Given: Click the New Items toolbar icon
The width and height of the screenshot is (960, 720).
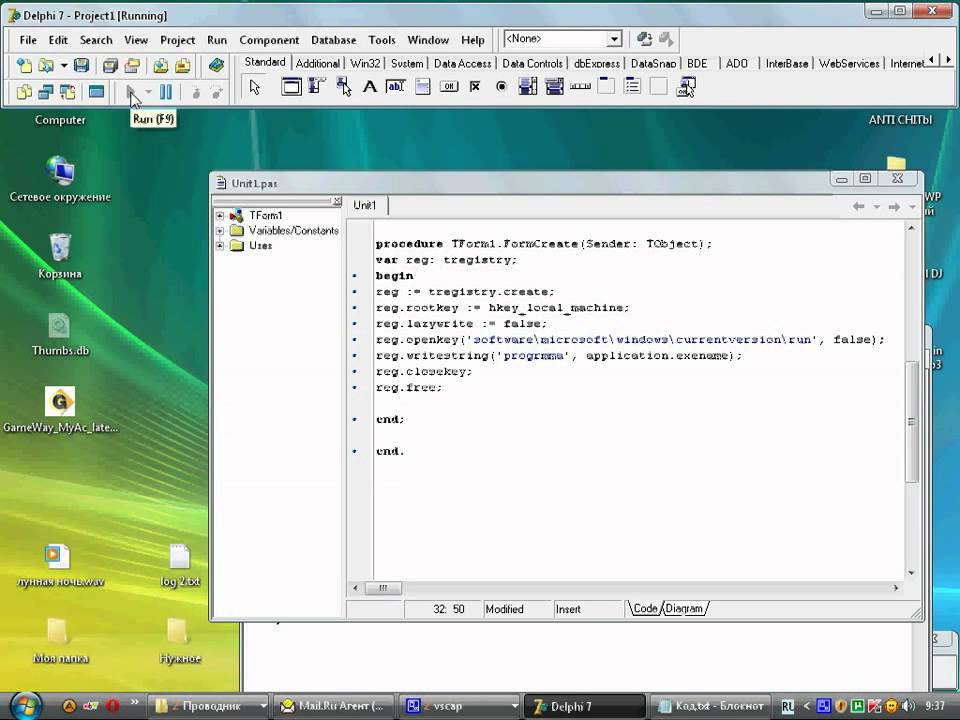Looking at the screenshot, I should (x=24, y=64).
